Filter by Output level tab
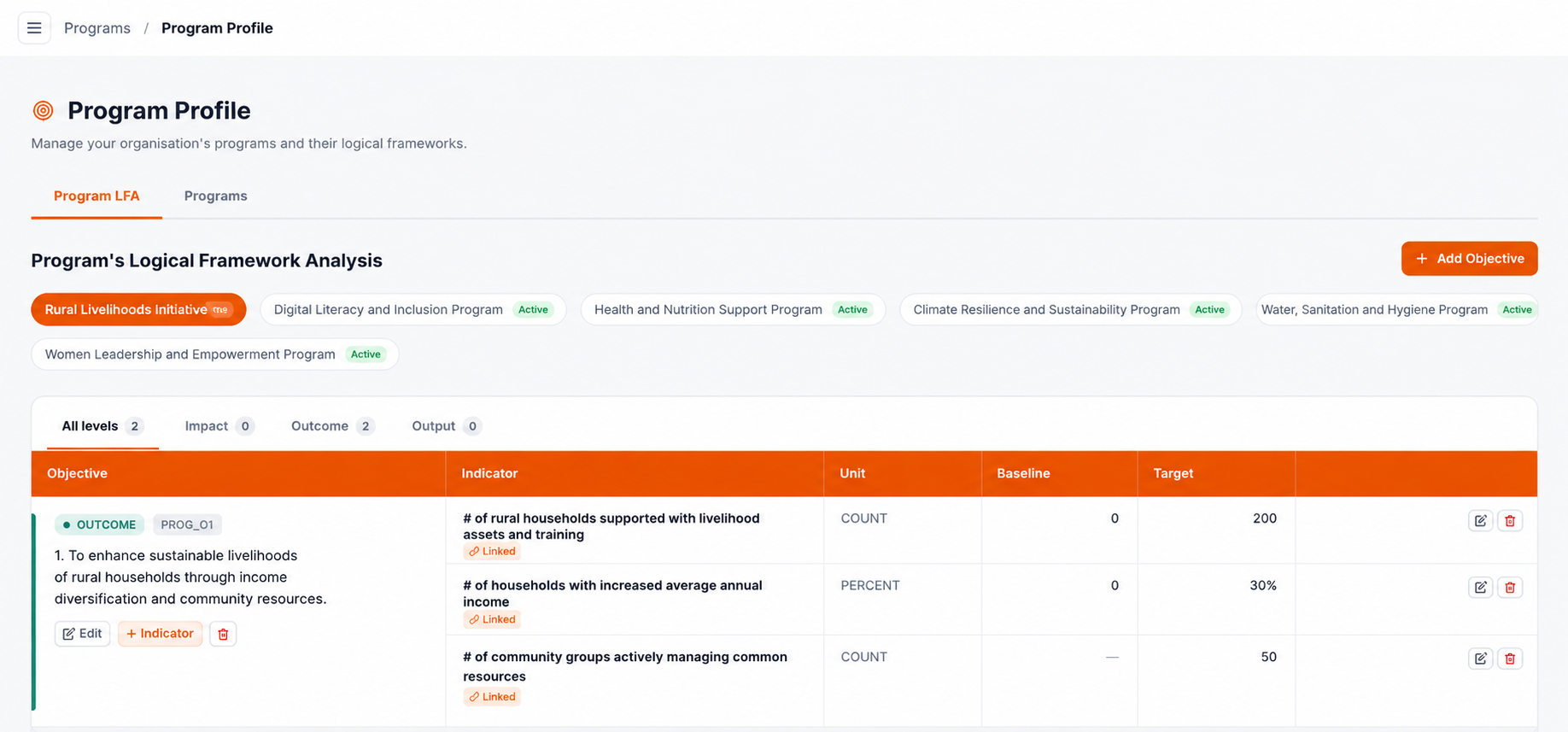Image resolution: width=1568 pixels, height=732 pixels. coord(446,426)
